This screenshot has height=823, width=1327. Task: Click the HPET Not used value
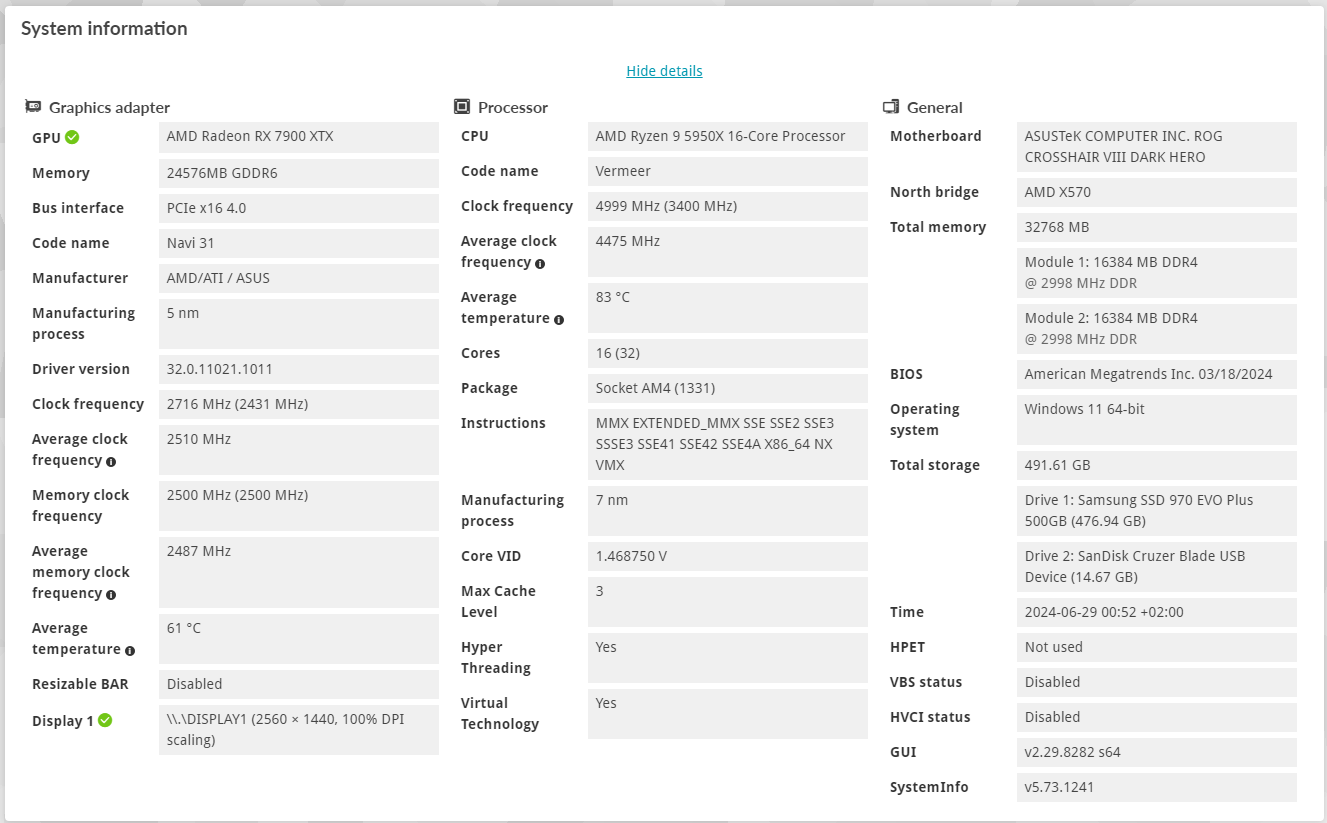[x=1157, y=647]
